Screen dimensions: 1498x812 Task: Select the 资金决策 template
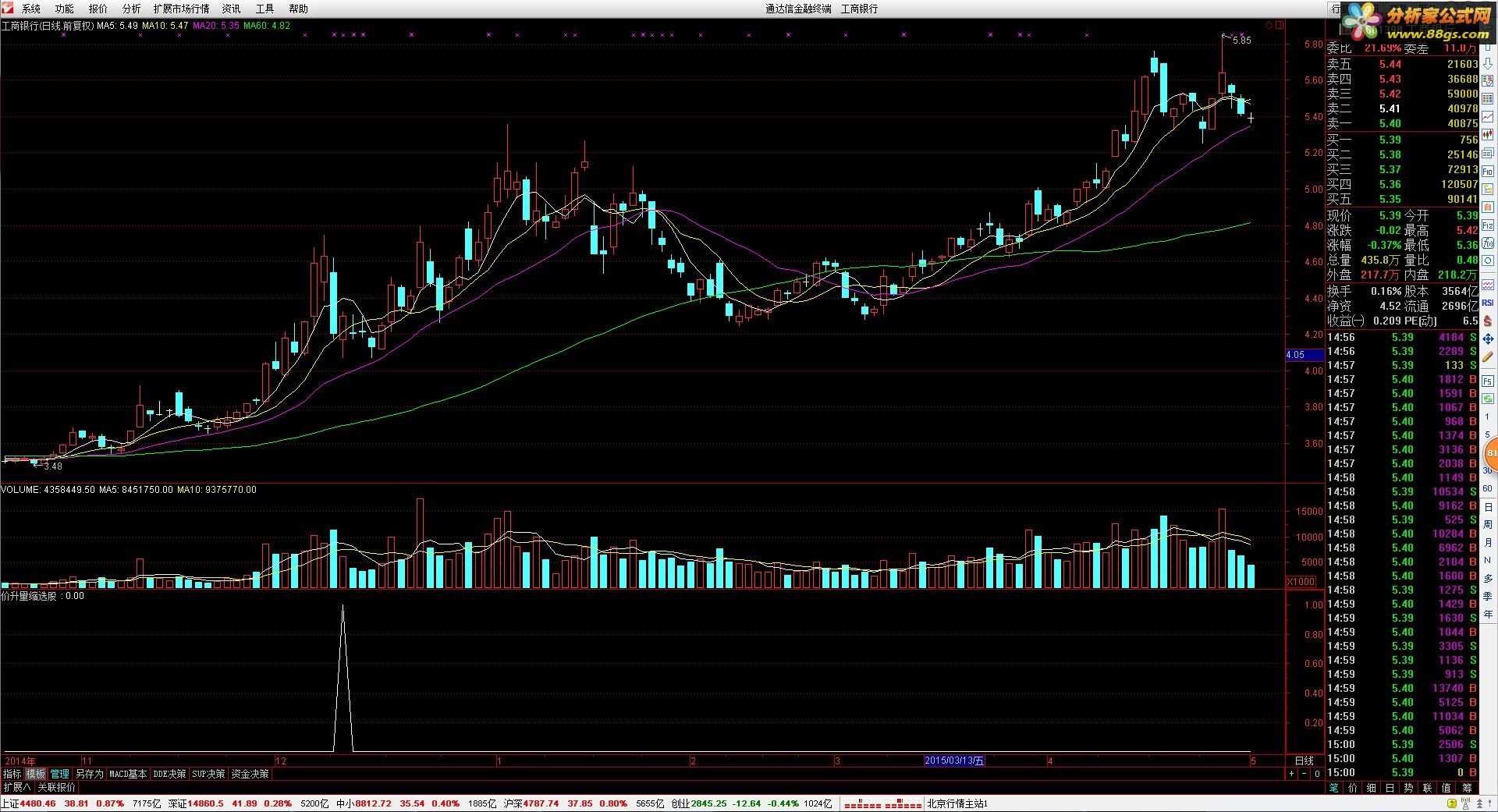pos(250,774)
